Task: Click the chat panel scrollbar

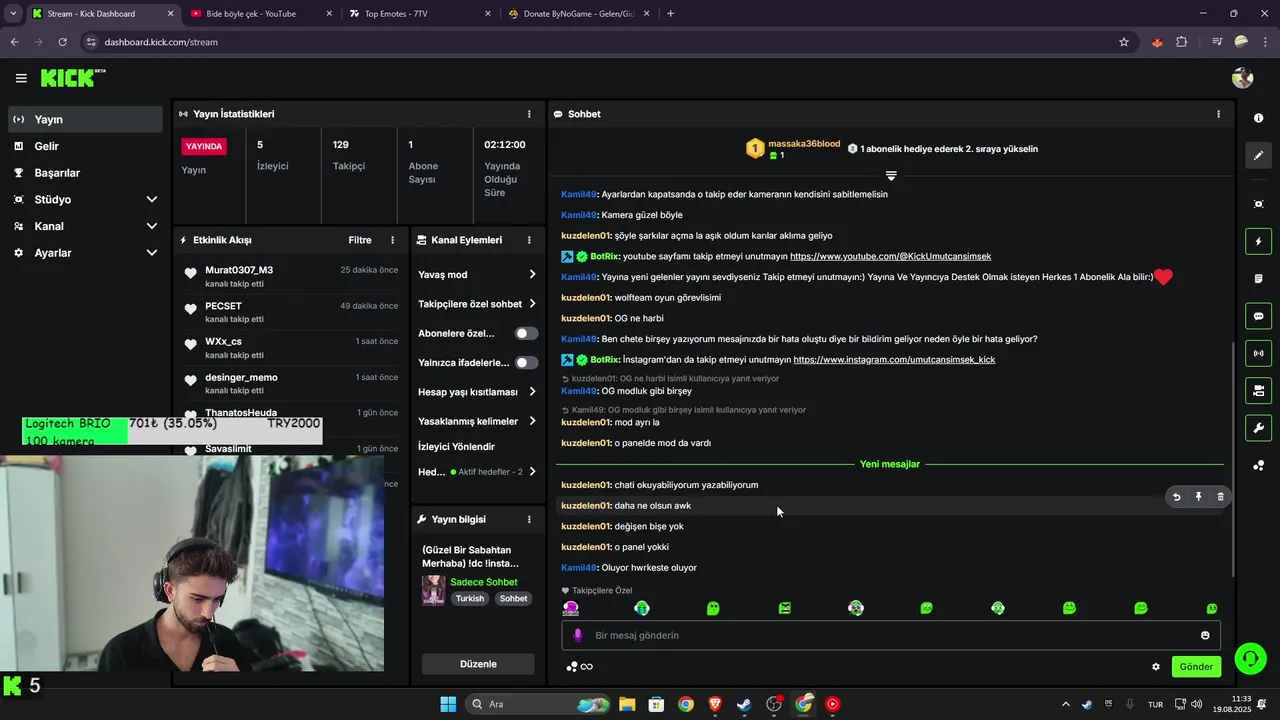Action: 1232,459
